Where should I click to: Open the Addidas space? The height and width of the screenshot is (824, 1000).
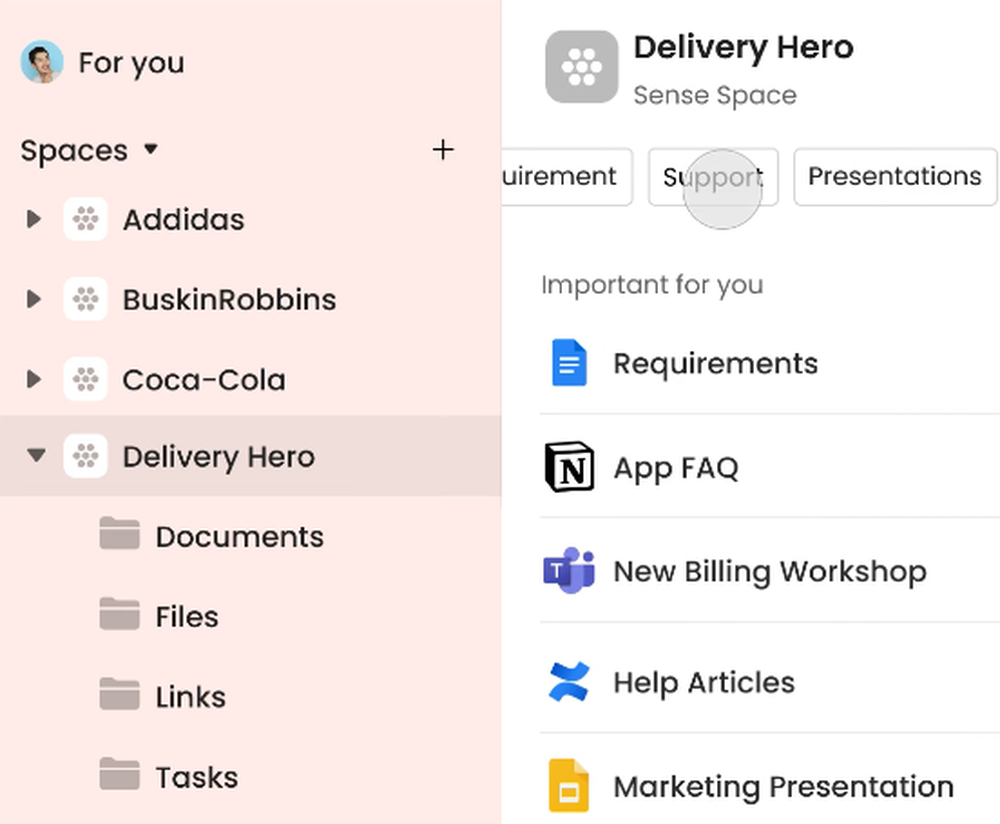(x=184, y=220)
